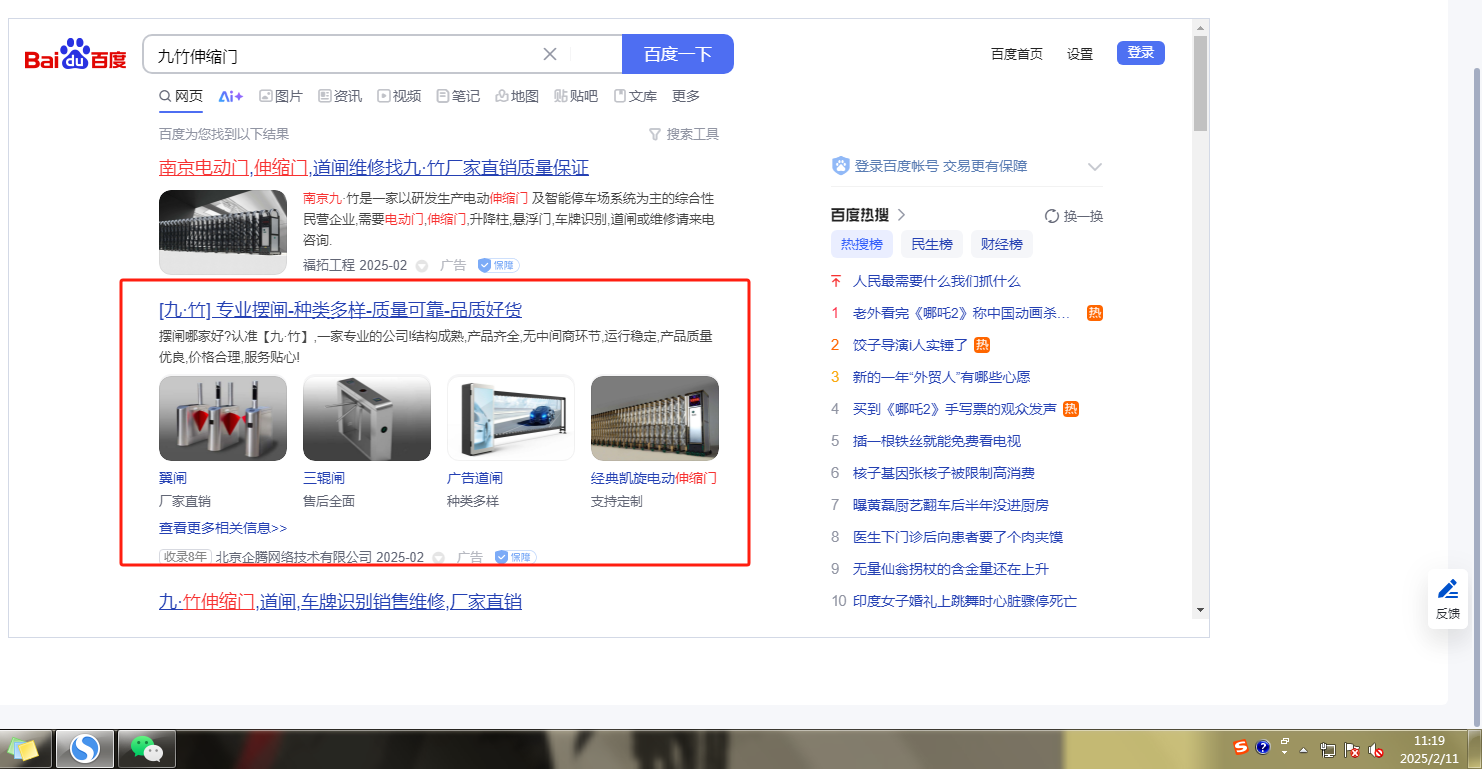
Task: Click the 经典凯旋电动伸缩门 product thumbnail
Action: point(655,418)
